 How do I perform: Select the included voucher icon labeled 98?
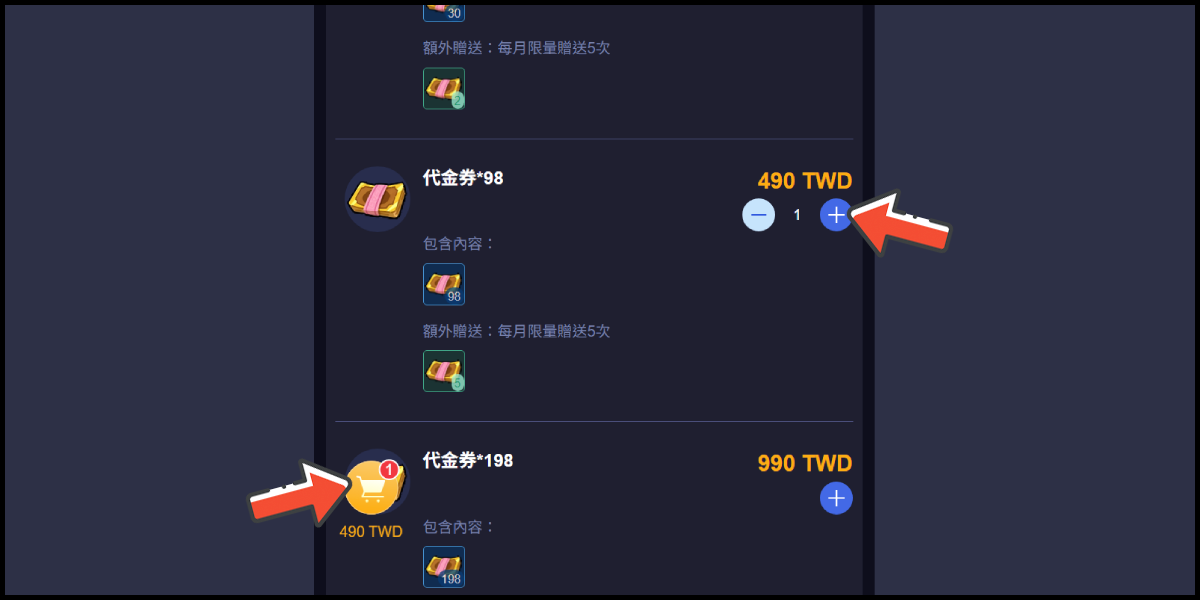click(444, 284)
